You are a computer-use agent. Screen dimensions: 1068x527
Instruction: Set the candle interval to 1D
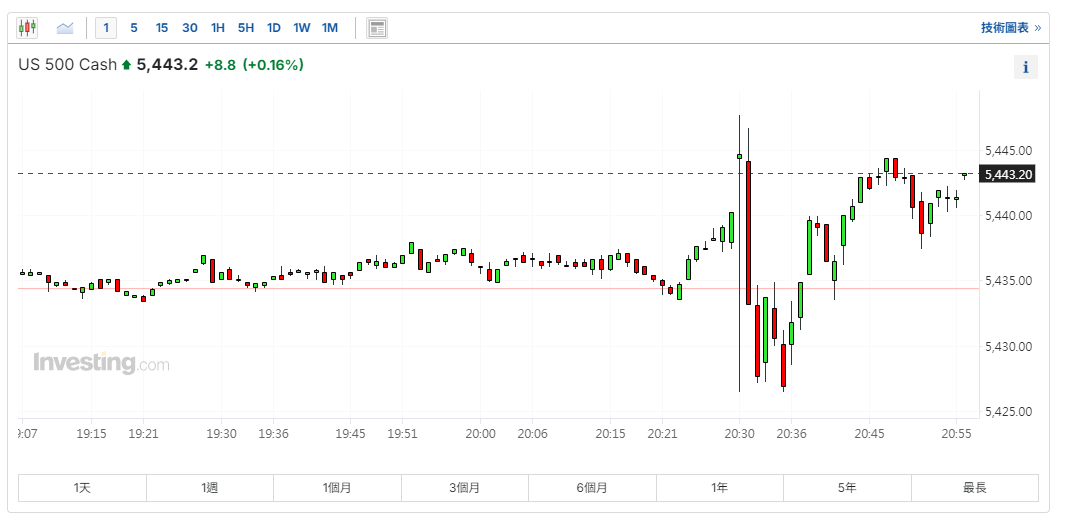(274, 28)
